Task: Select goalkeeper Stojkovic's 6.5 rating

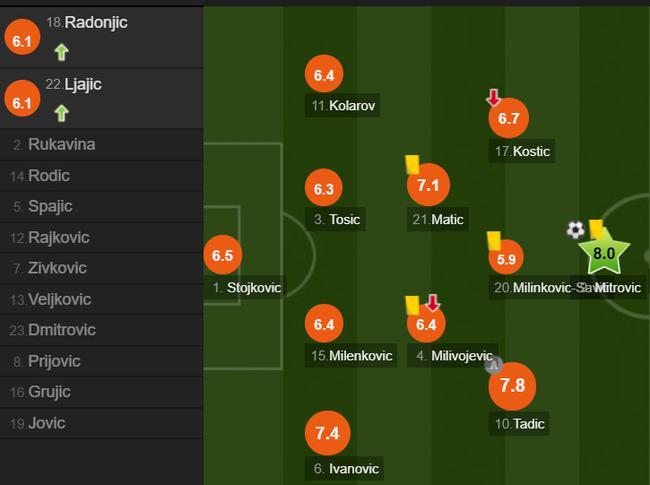Action: point(223,255)
